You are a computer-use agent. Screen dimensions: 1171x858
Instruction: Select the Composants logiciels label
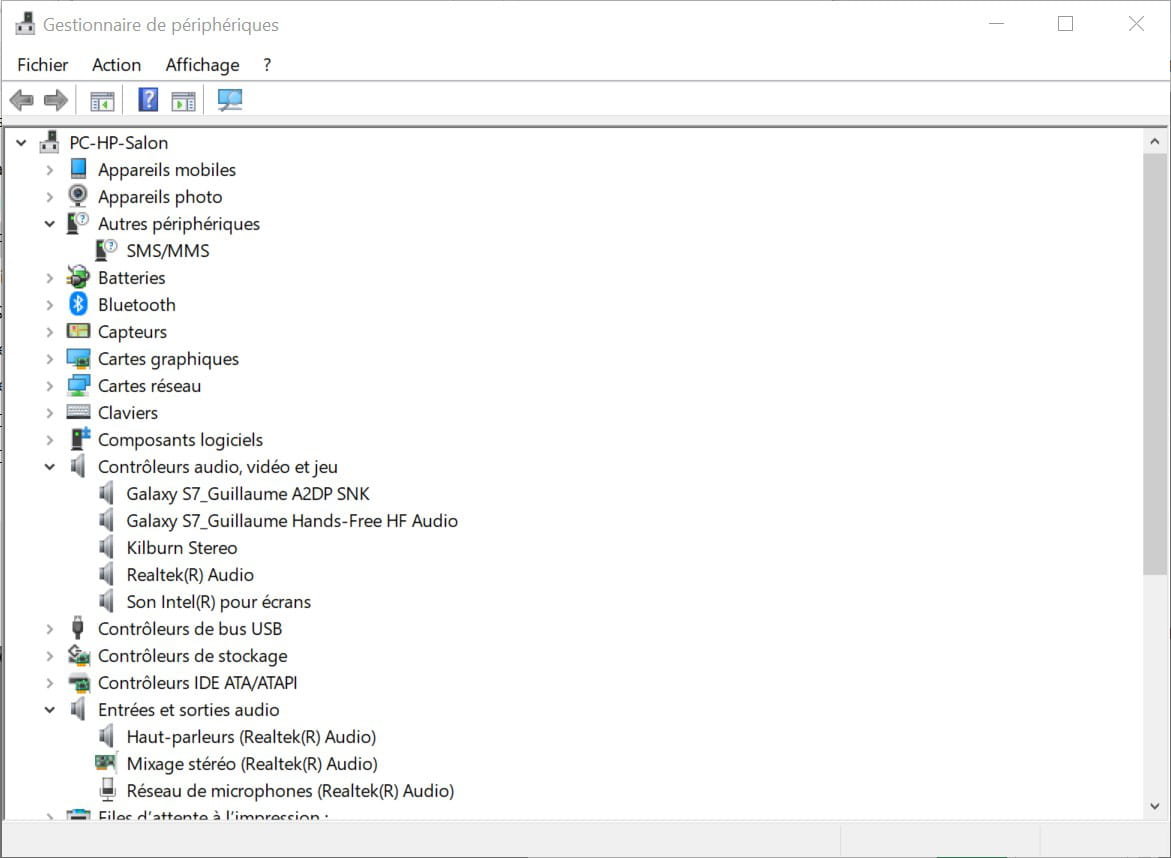[x=180, y=440]
